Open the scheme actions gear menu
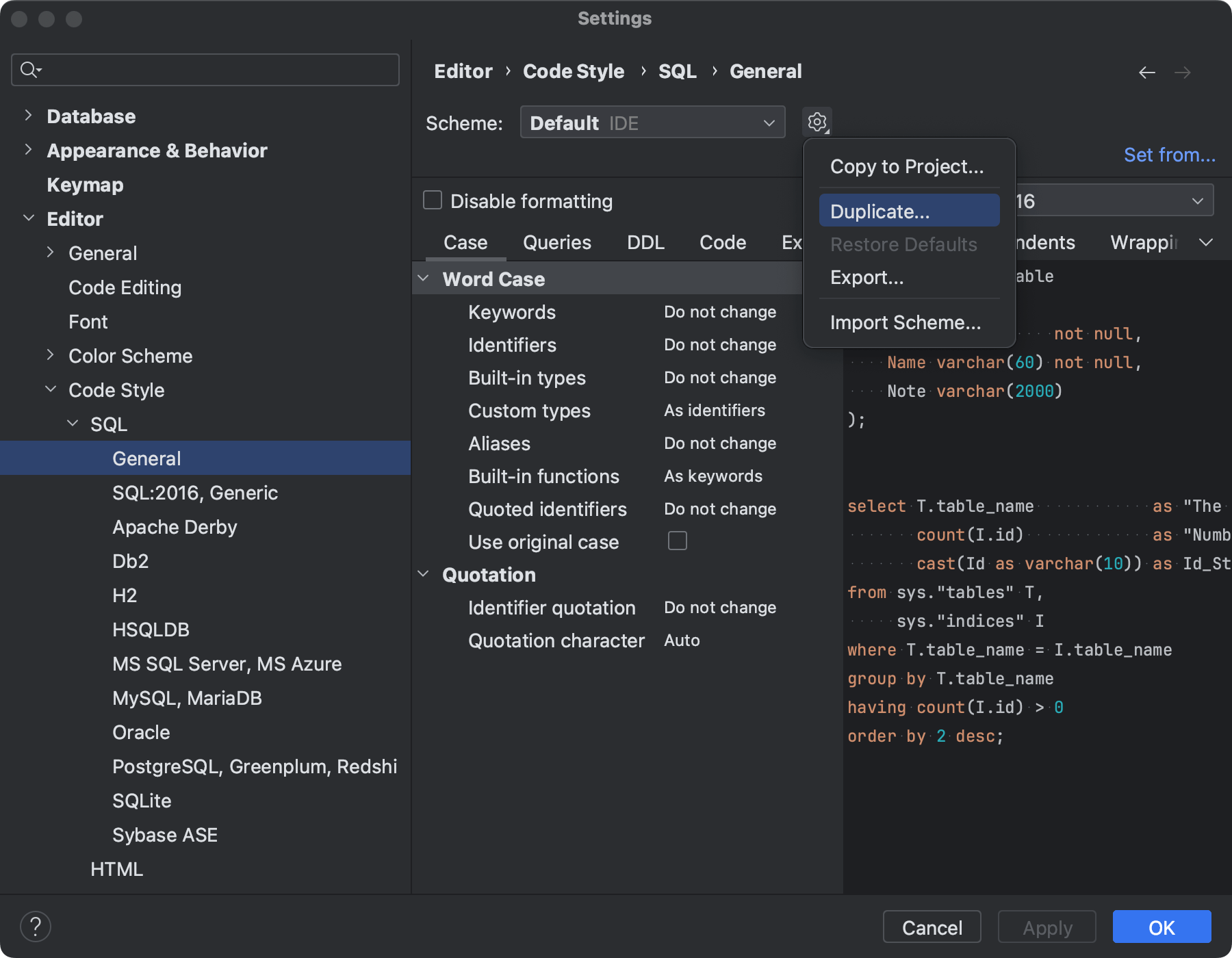This screenshot has height=958, width=1232. [x=817, y=122]
